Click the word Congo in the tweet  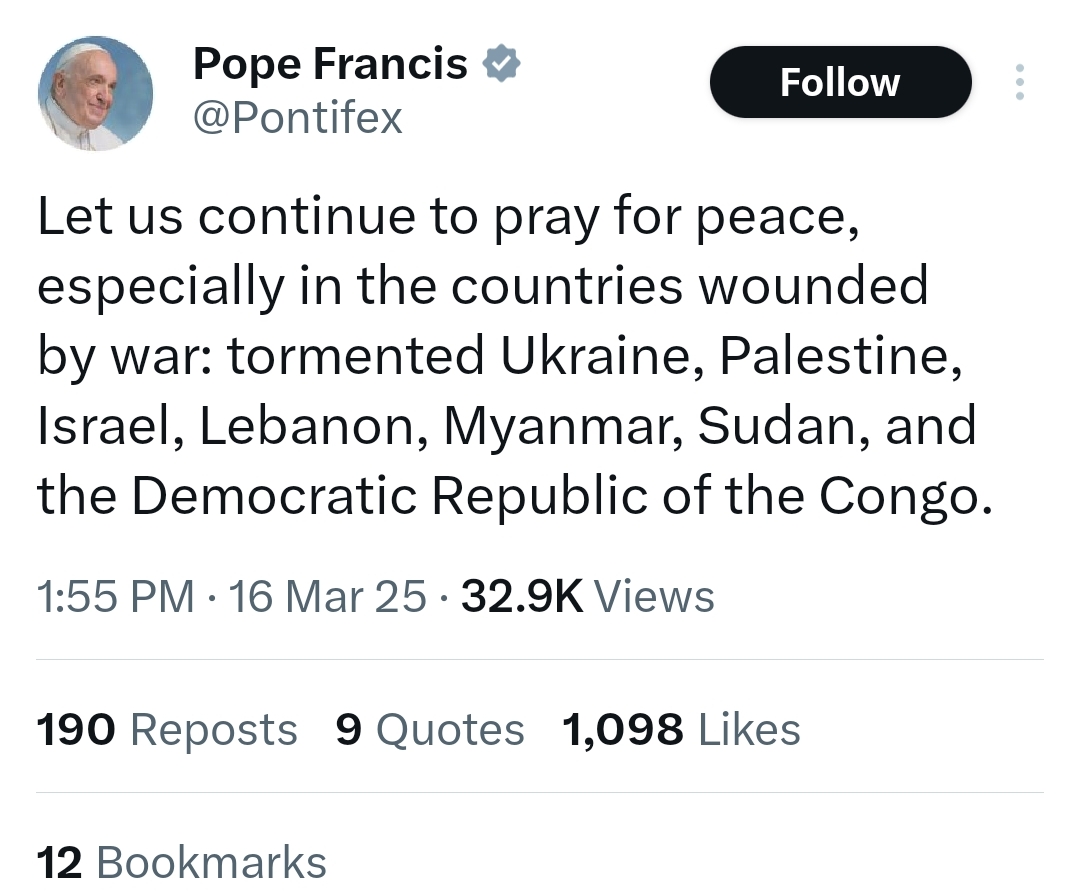(904, 495)
